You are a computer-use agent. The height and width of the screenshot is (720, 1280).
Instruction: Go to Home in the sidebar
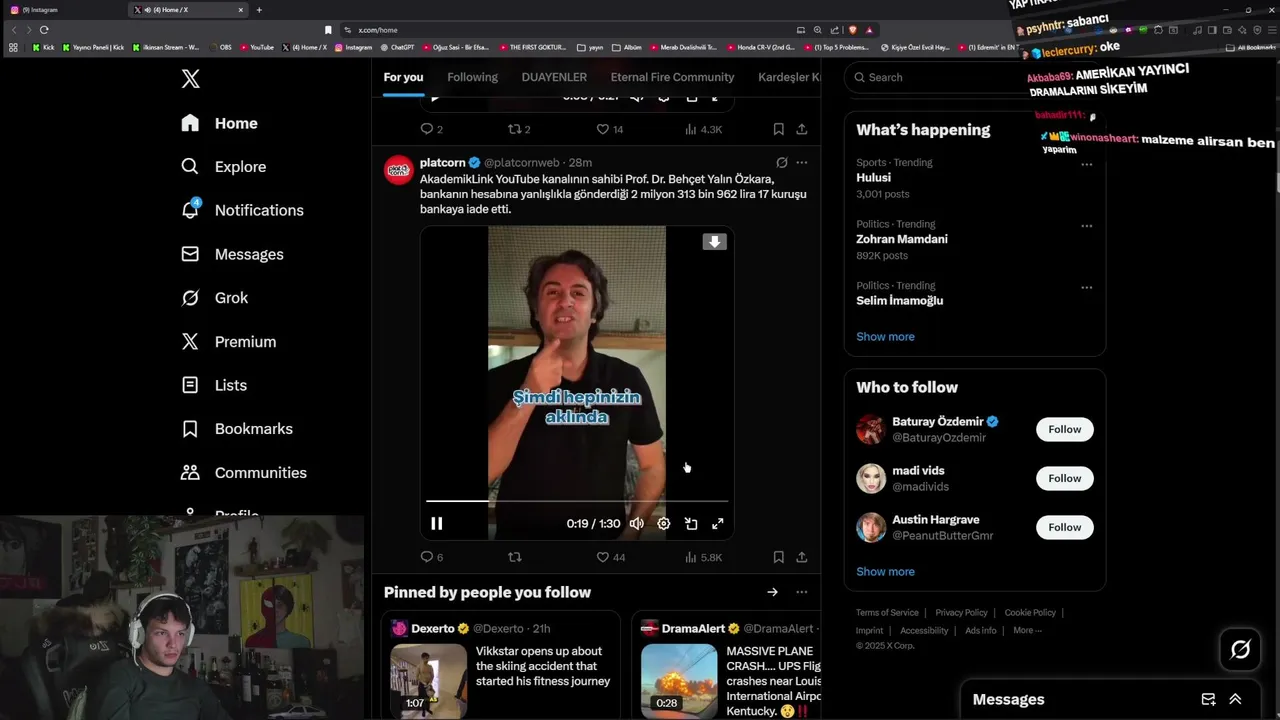point(219,123)
